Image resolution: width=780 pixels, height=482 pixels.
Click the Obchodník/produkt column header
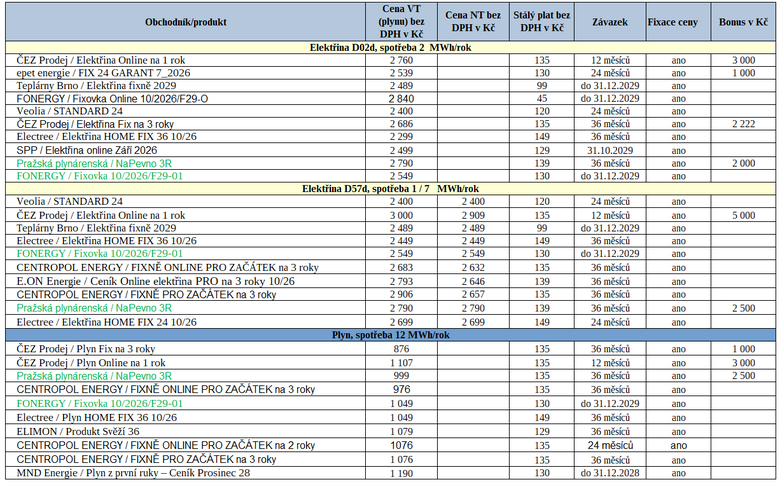tap(186, 22)
